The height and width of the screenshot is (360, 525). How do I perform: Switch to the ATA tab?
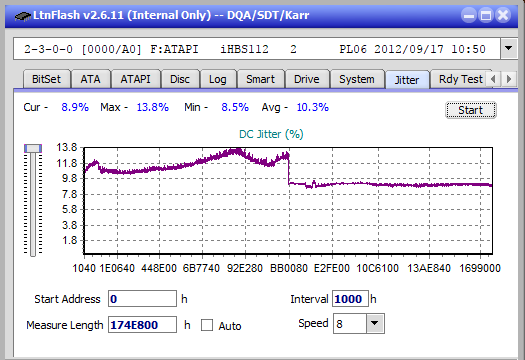coord(90,79)
